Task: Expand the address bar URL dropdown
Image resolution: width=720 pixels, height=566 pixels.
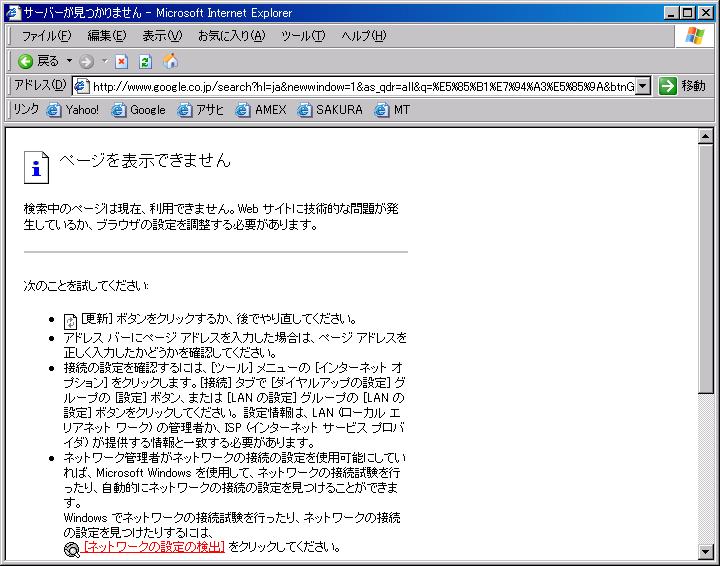Action: point(643,86)
